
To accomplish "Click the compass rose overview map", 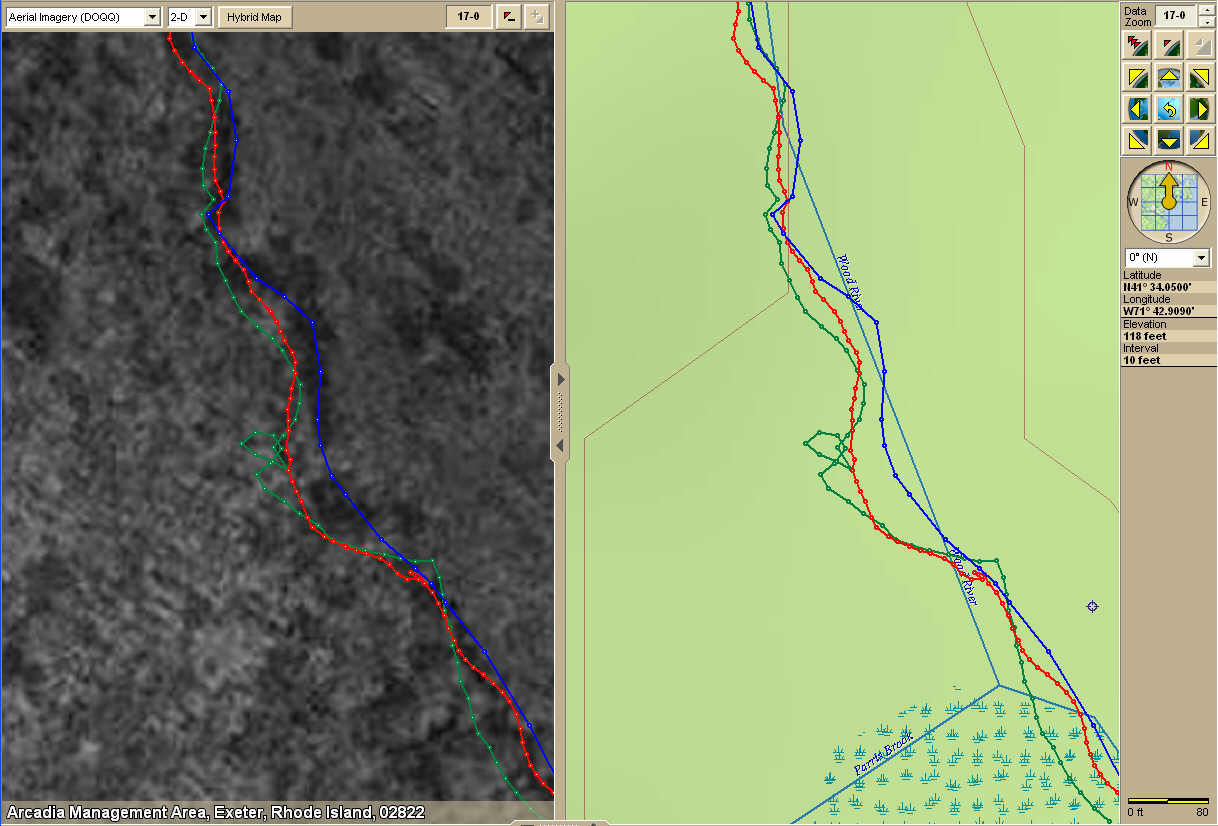I will coord(1168,201).
